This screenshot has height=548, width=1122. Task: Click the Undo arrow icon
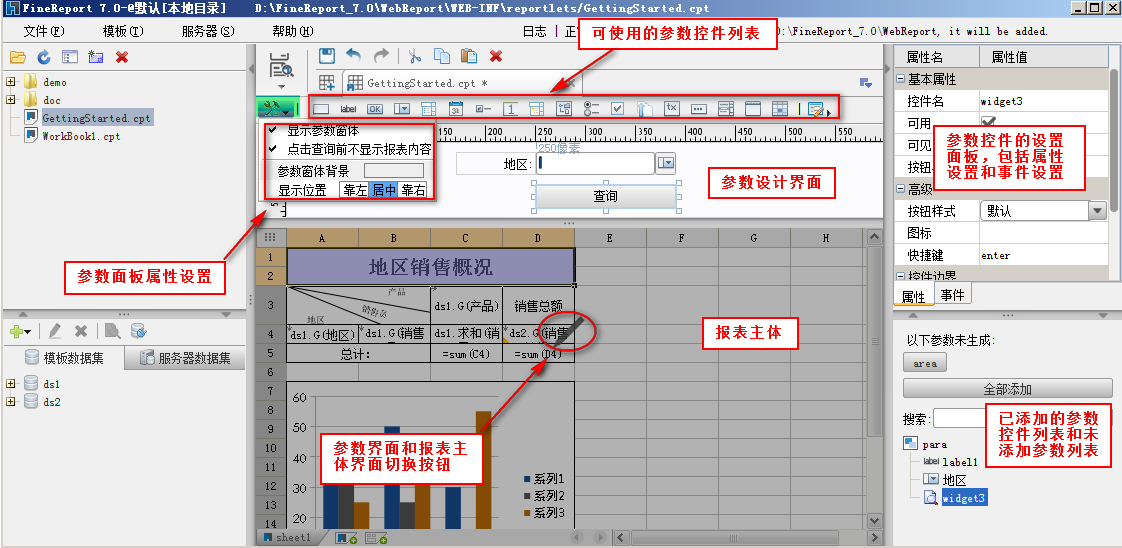click(354, 55)
